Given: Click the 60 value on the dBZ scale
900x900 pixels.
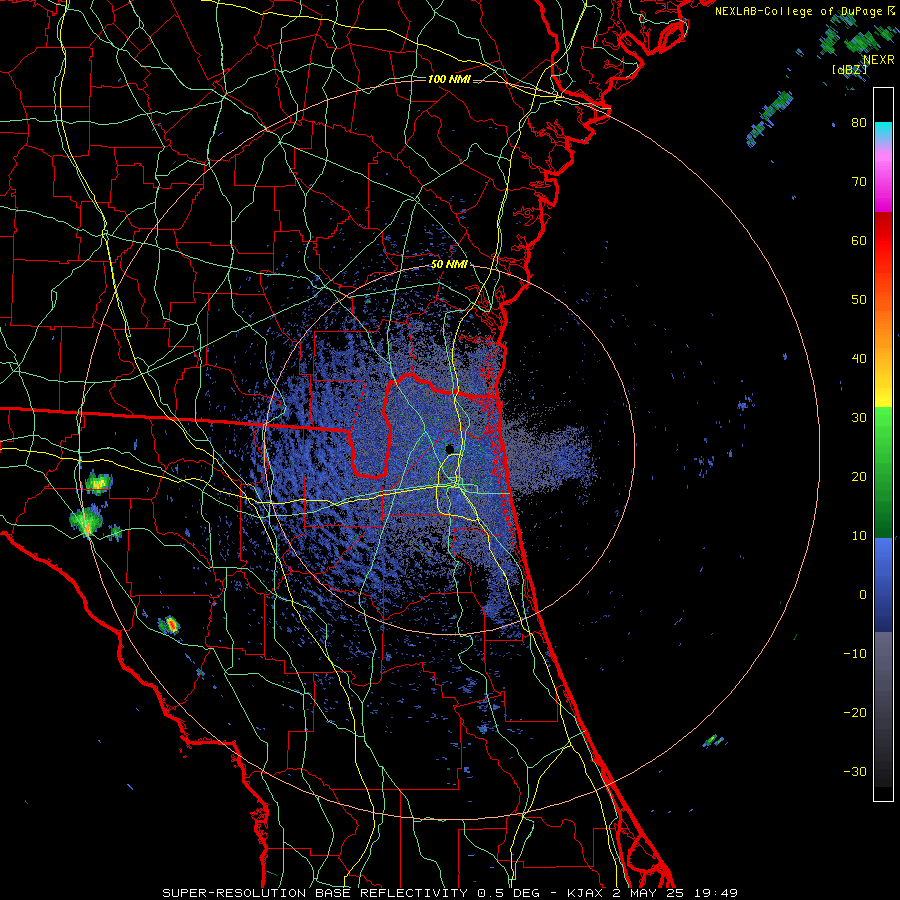Looking at the screenshot, I should (859, 240).
